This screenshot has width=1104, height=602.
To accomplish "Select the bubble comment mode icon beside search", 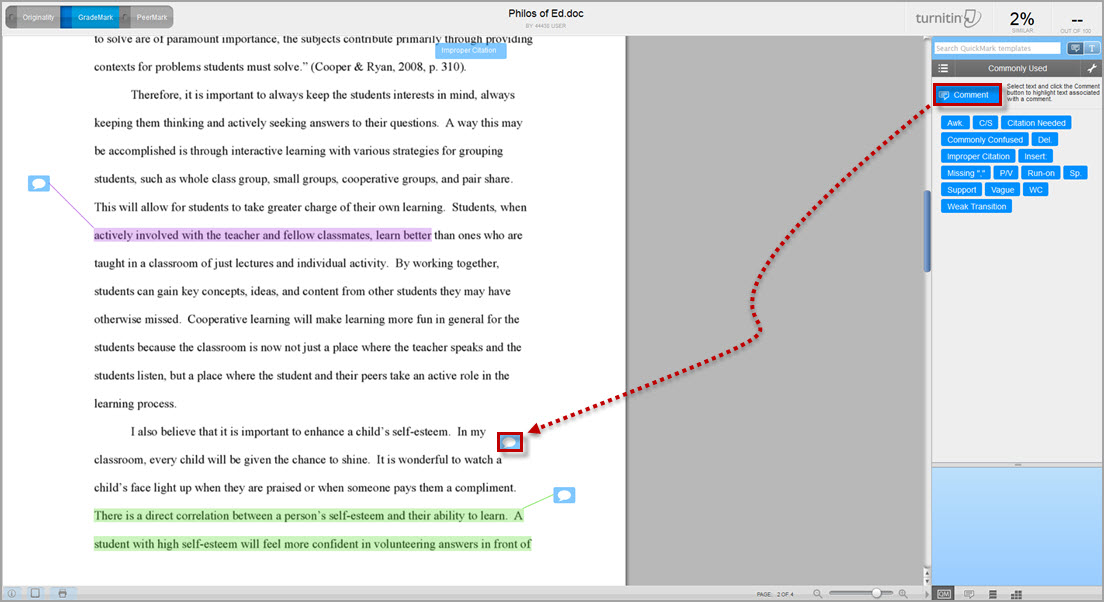I will (1075, 48).
